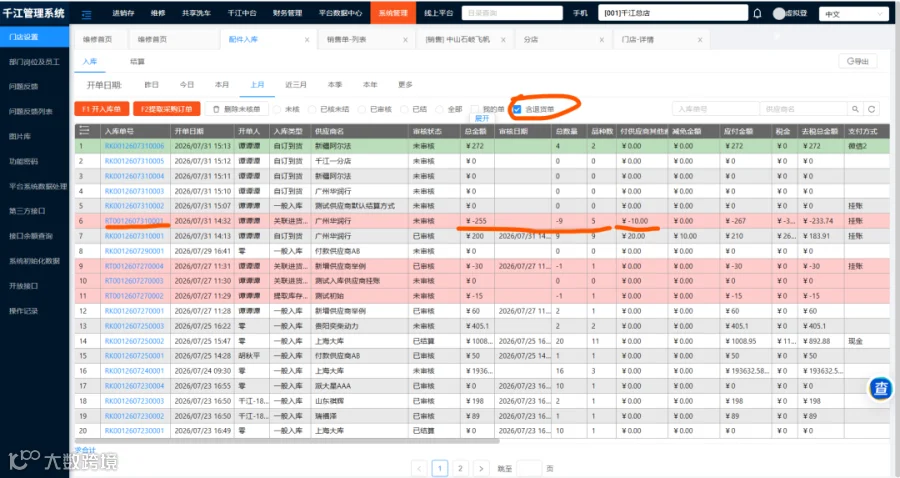Viewport: 900px width, 478px height.
Task: Click the search magnifier beside the supplier field
Action: point(855,109)
